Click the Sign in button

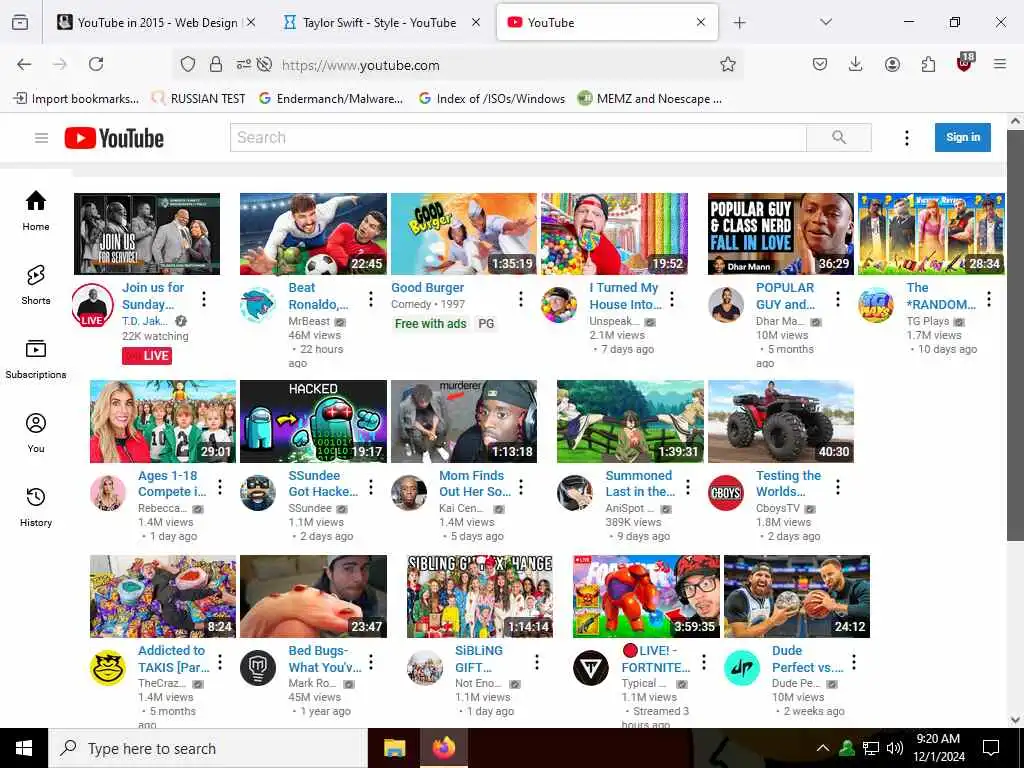pyautogui.click(x=963, y=137)
